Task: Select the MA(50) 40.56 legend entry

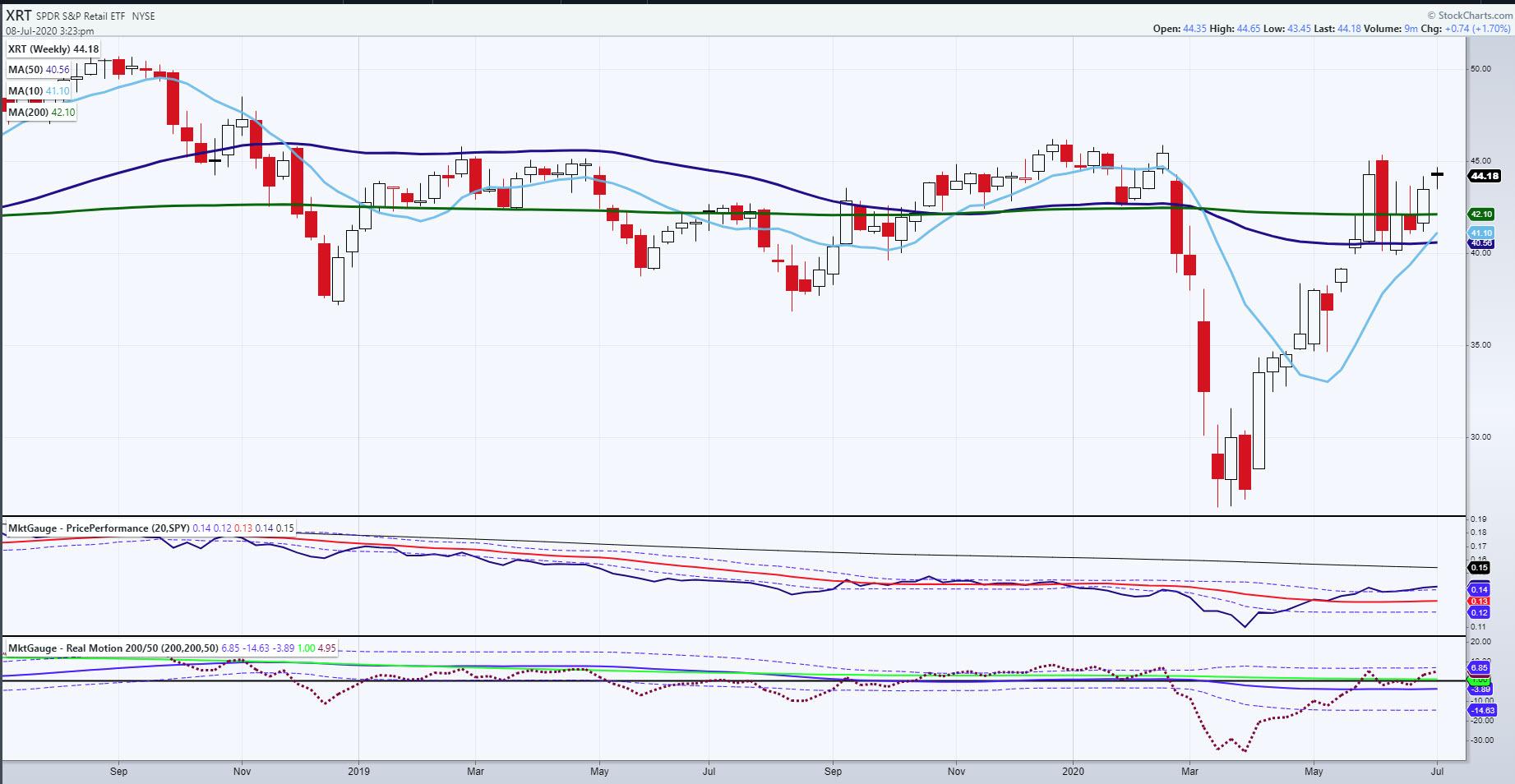Action: 39,70
